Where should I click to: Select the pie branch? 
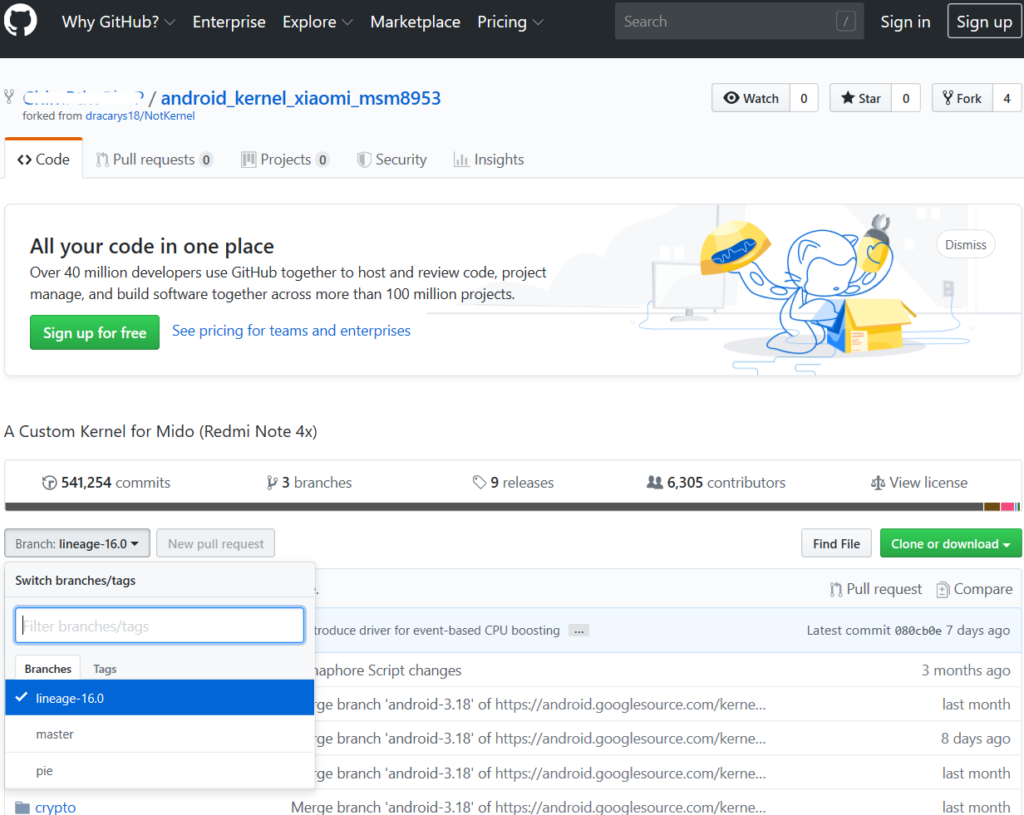pyautogui.click(x=159, y=771)
